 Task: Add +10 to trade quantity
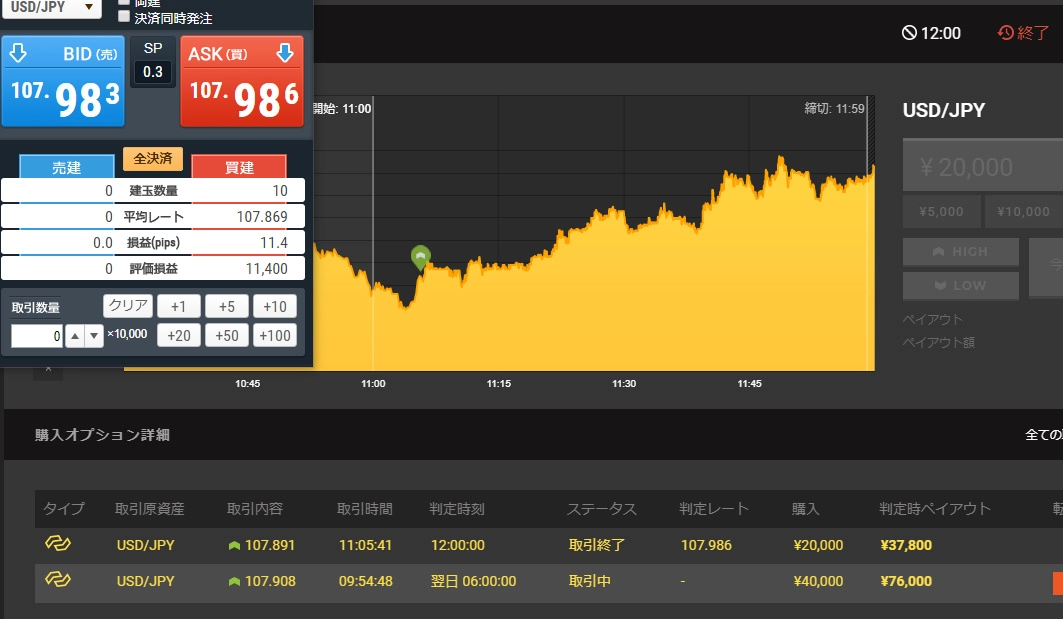pos(275,306)
